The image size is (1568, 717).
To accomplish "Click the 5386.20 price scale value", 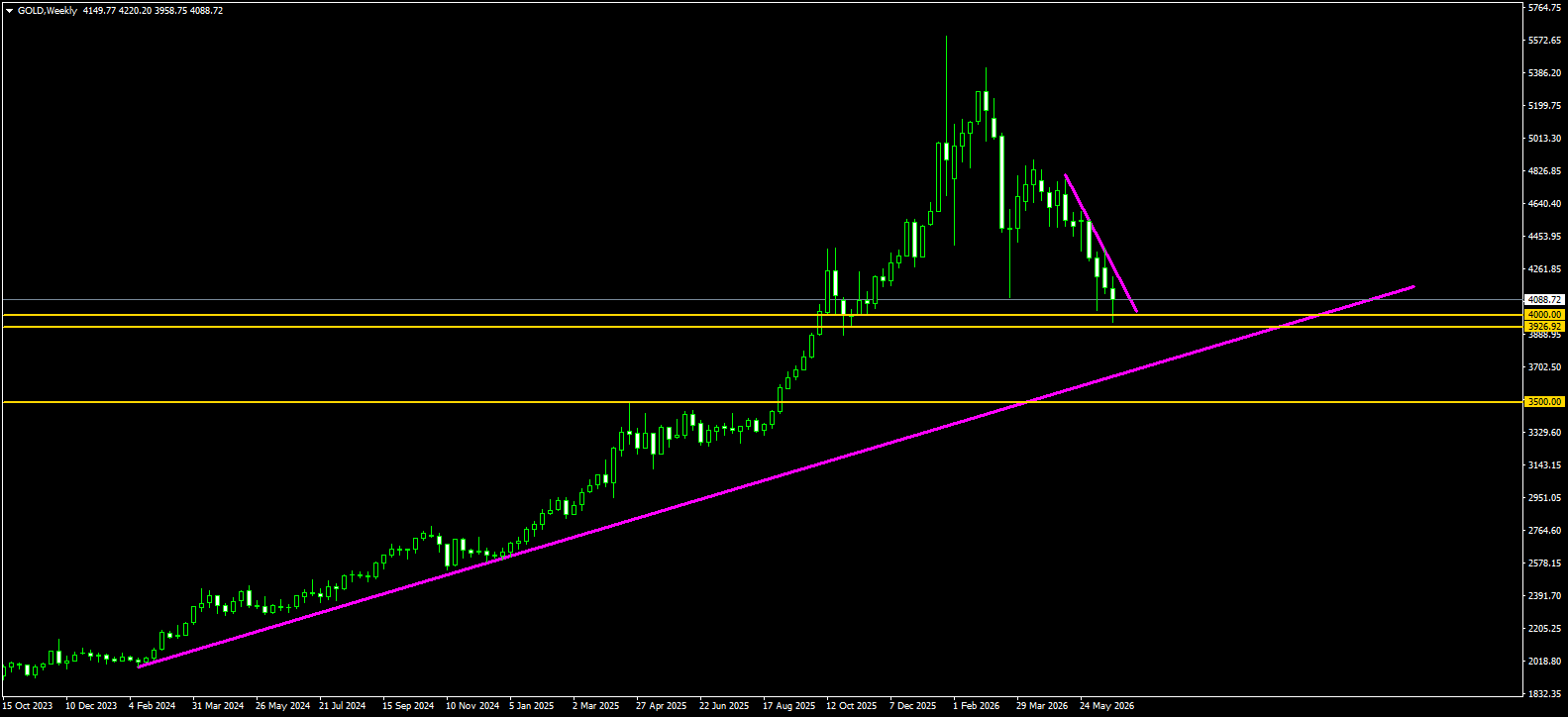I will tap(1545, 73).
